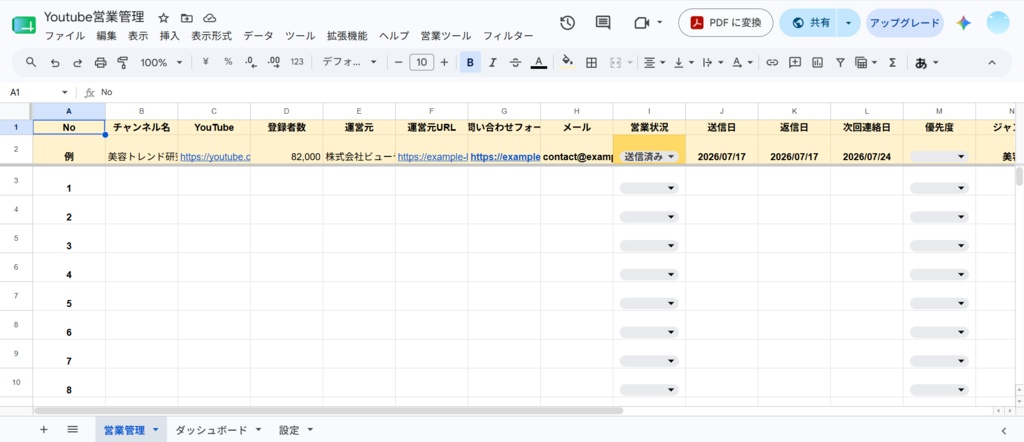This screenshot has height=442, width=1024.
Task: Open the filter views menu
Action: 866,63
